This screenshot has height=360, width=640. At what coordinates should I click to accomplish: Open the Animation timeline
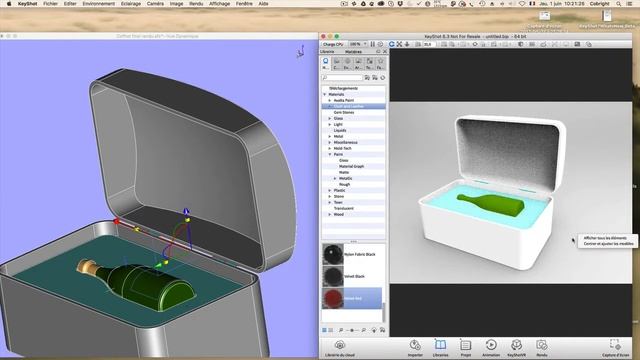tap(491, 348)
